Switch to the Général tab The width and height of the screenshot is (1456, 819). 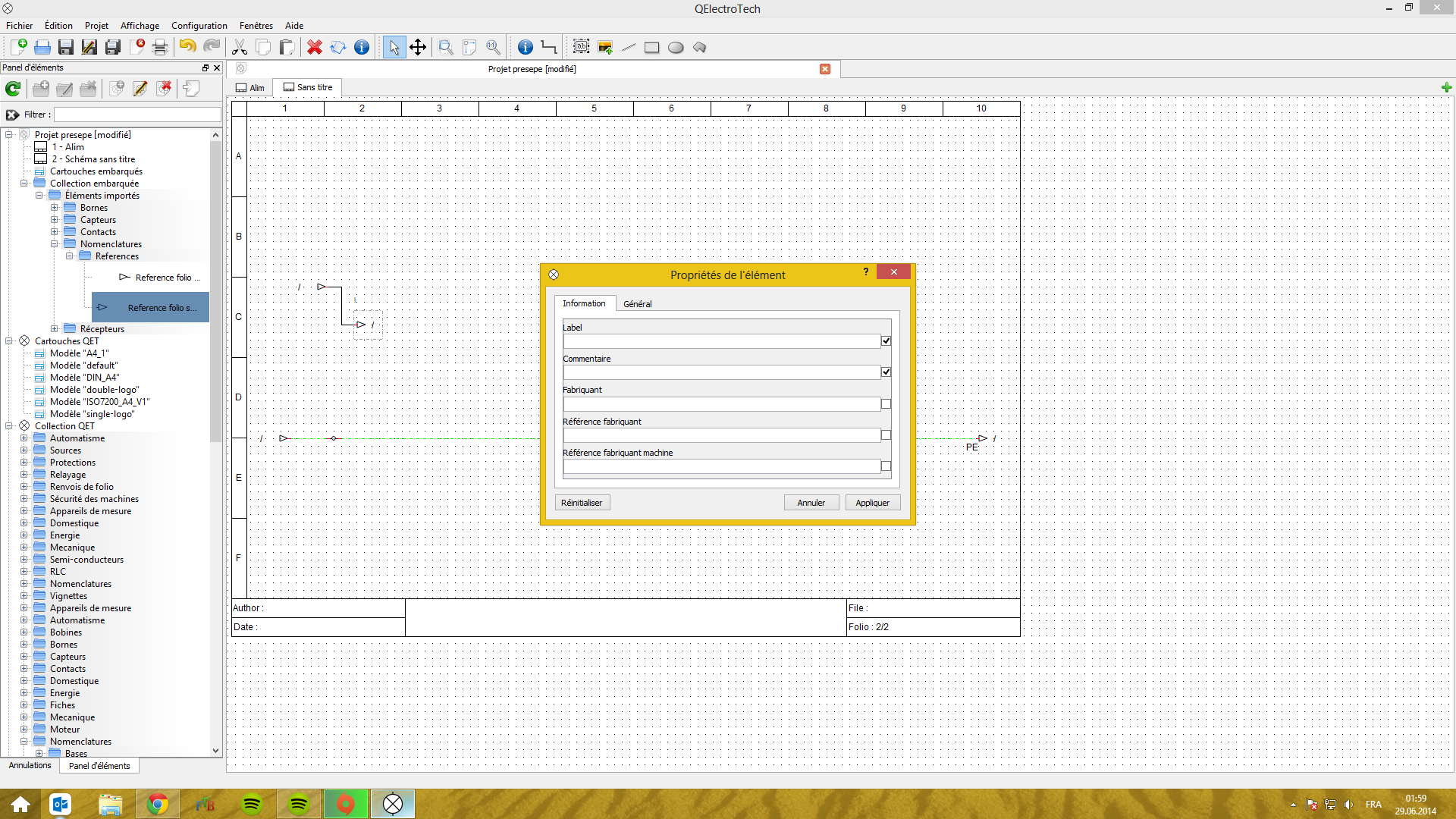[637, 304]
